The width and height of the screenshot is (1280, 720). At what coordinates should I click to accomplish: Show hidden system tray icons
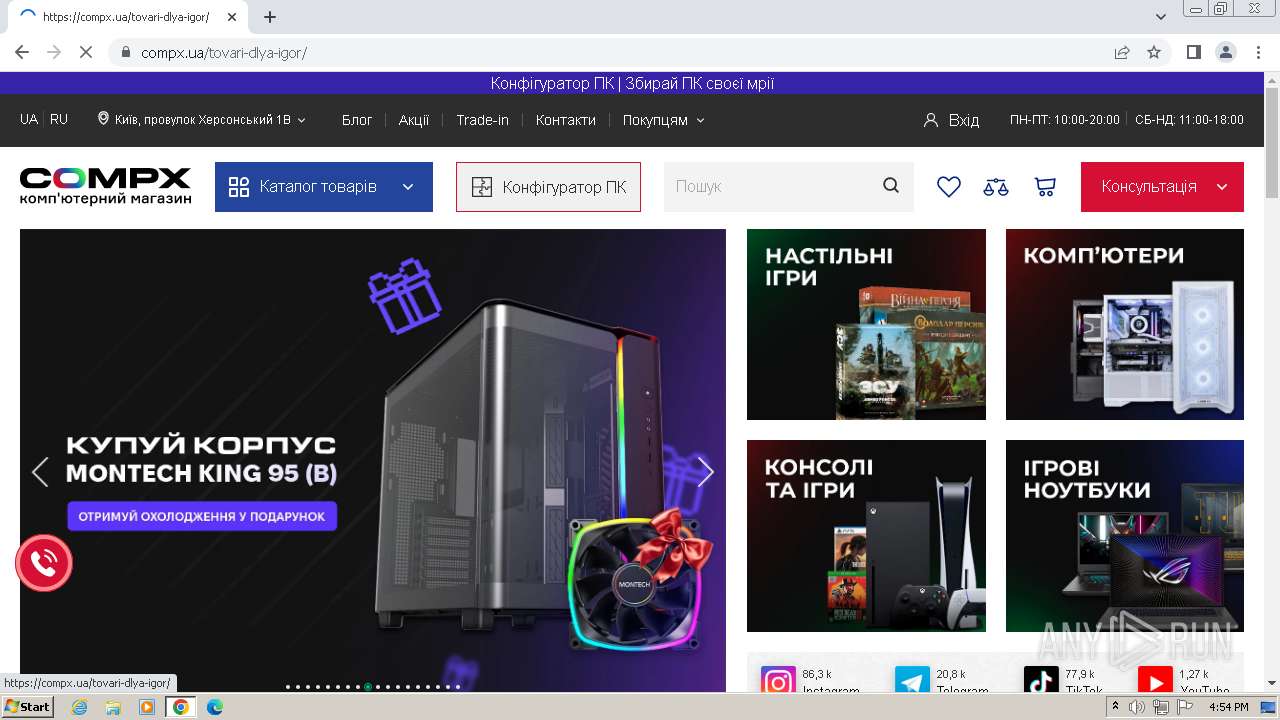(1115, 707)
